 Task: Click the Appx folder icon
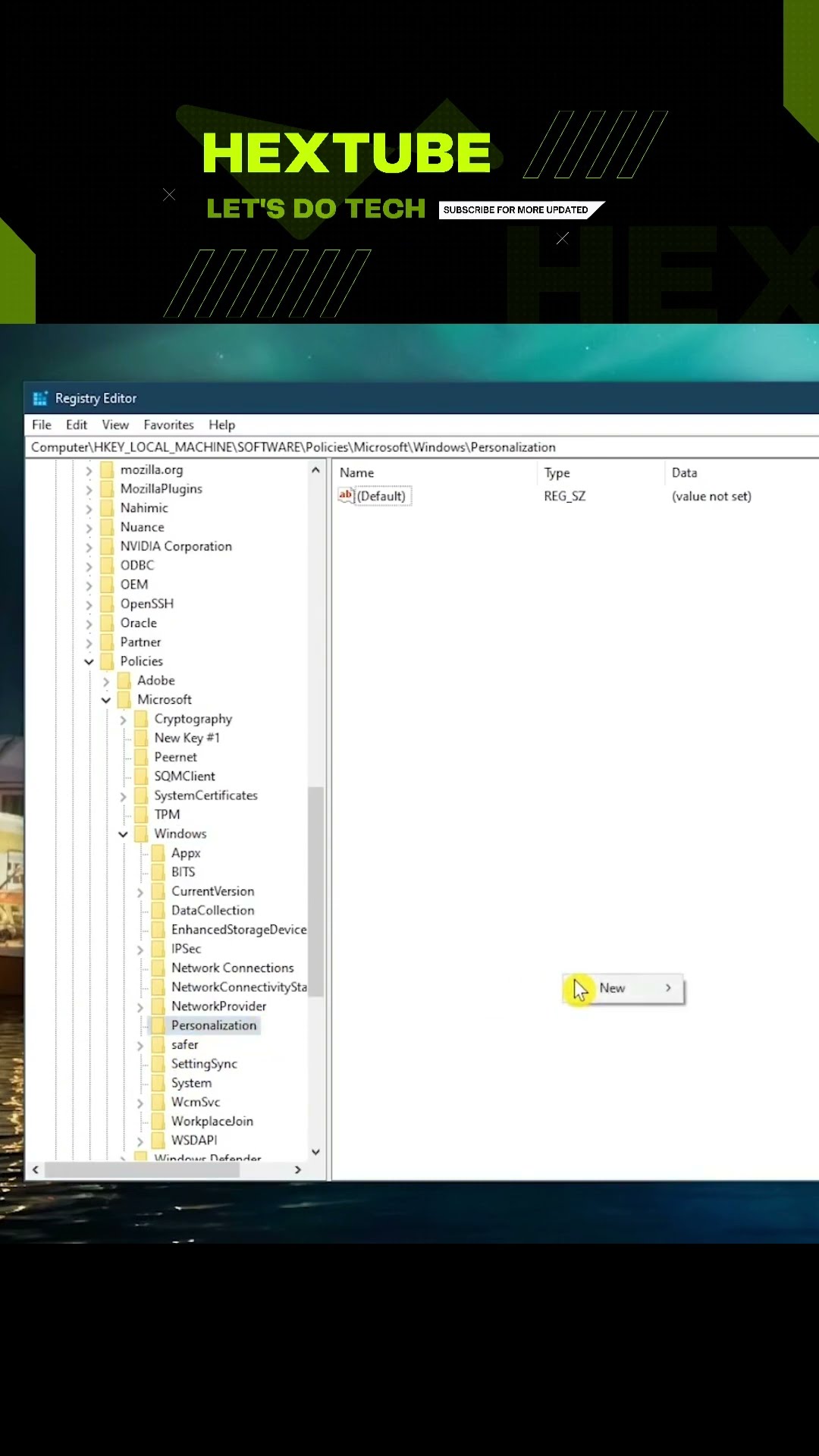(158, 853)
